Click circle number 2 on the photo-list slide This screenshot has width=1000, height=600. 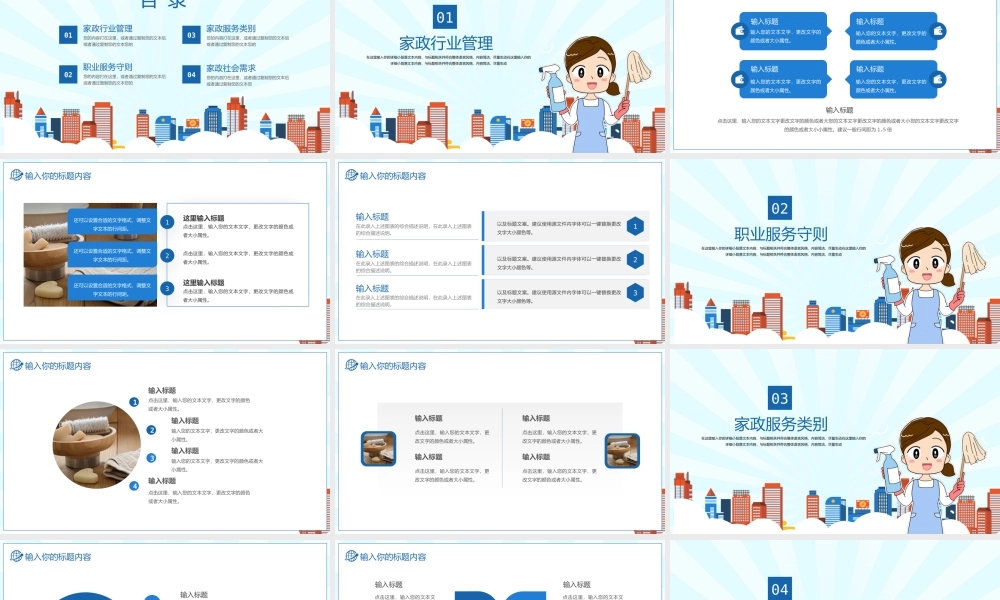(167, 255)
